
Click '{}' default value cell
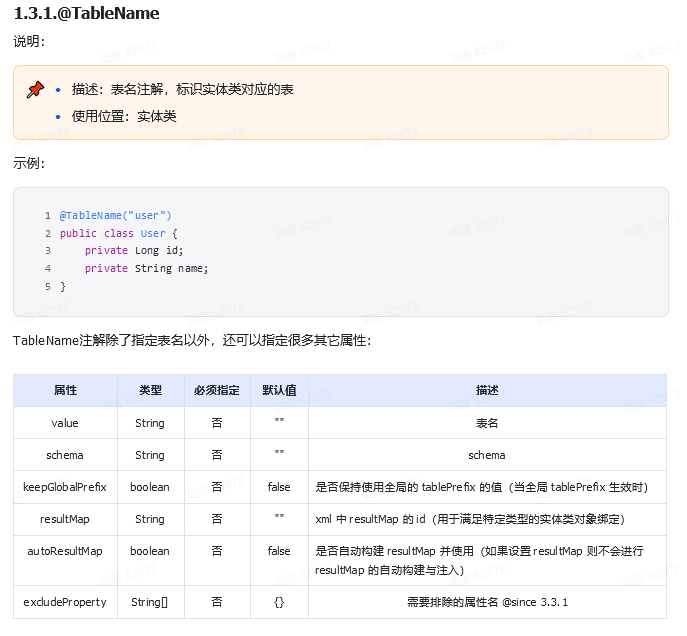279,602
